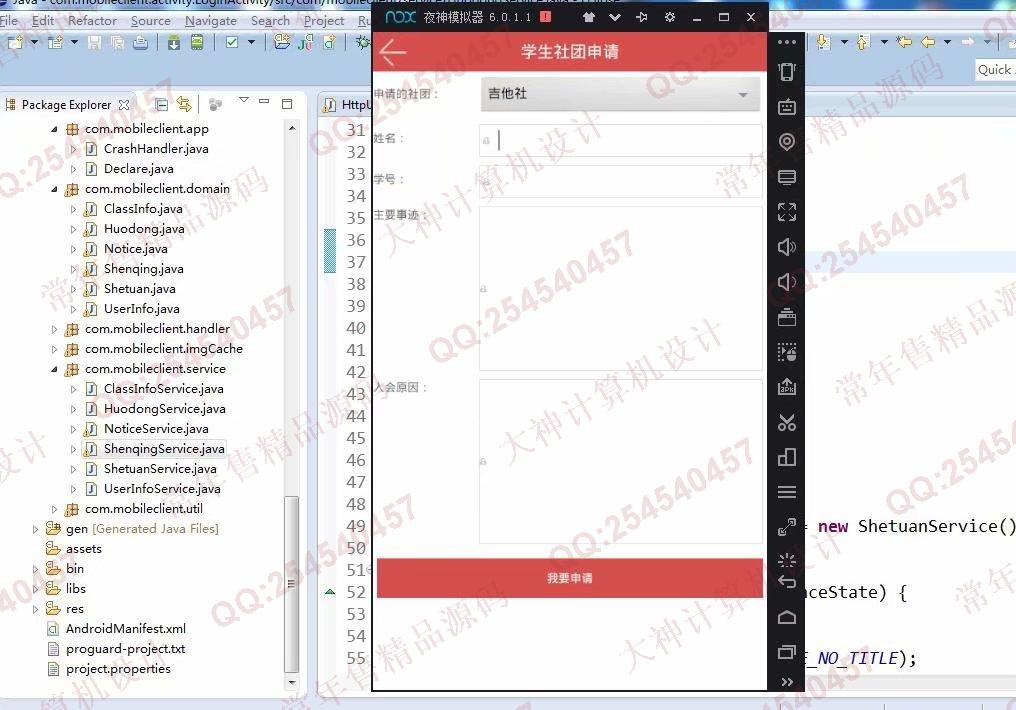Expand com.mobileclient.util package
This screenshot has height=710, width=1016.
coord(54,509)
